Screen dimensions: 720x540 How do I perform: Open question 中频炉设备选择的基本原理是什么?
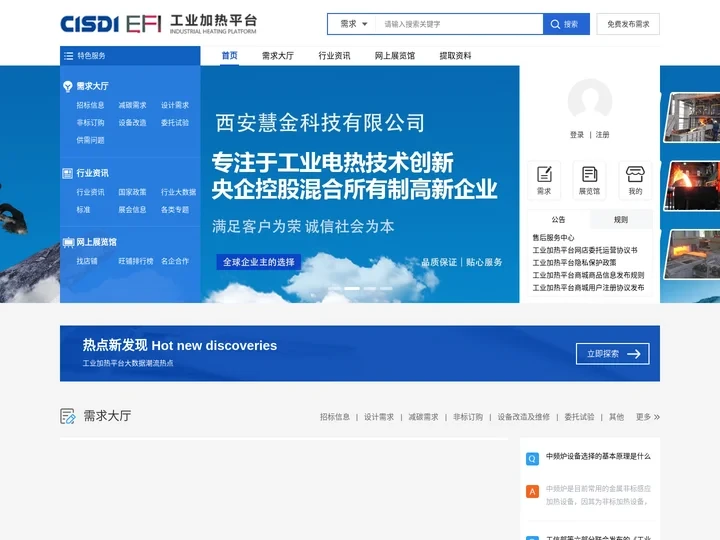tap(598, 456)
